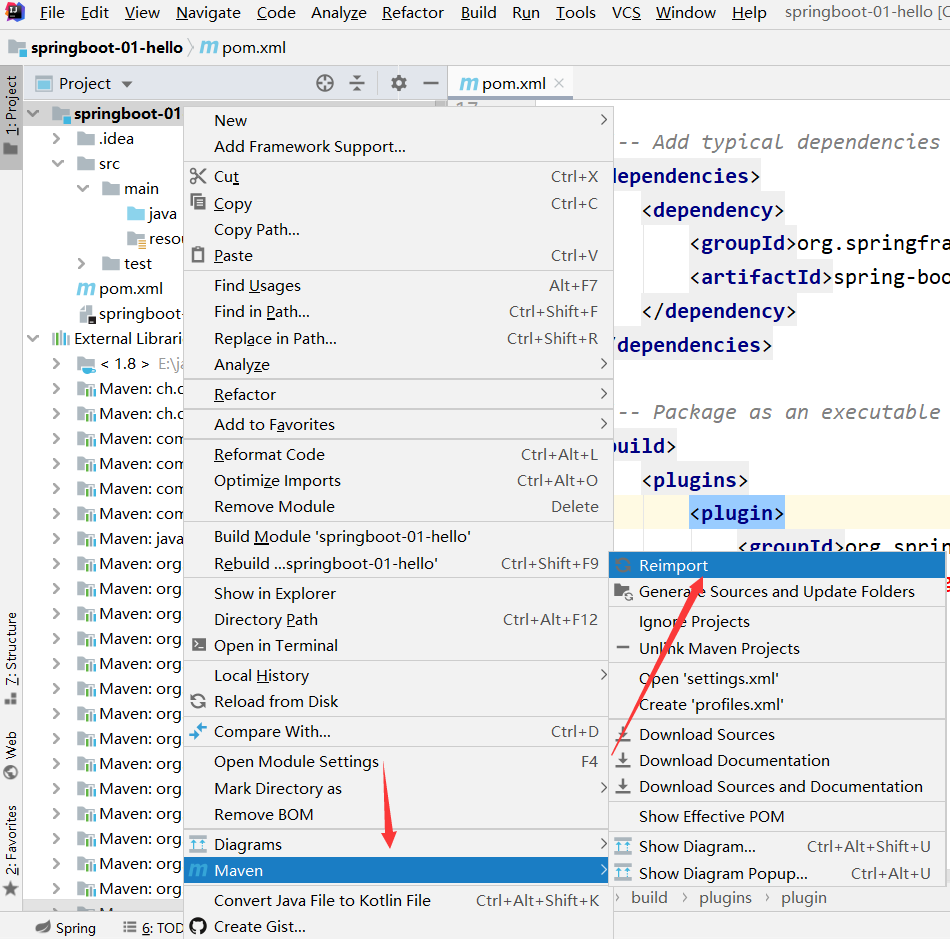Image resolution: width=950 pixels, height=939 pixels.
Task: Click the highlighted <plugin> tag in editor
Action: click(737, 513)
